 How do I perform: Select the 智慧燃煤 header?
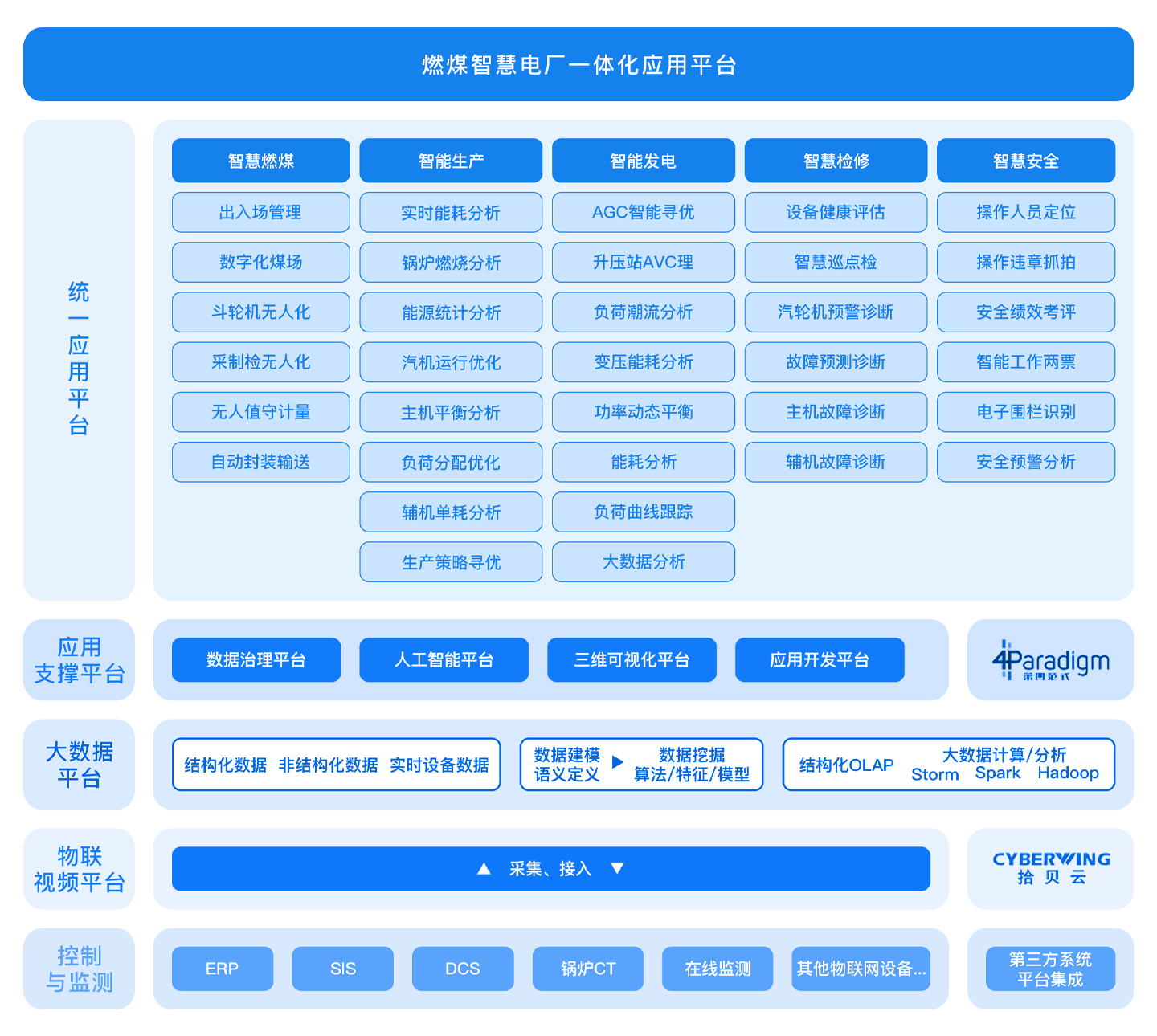pos(261,161)
